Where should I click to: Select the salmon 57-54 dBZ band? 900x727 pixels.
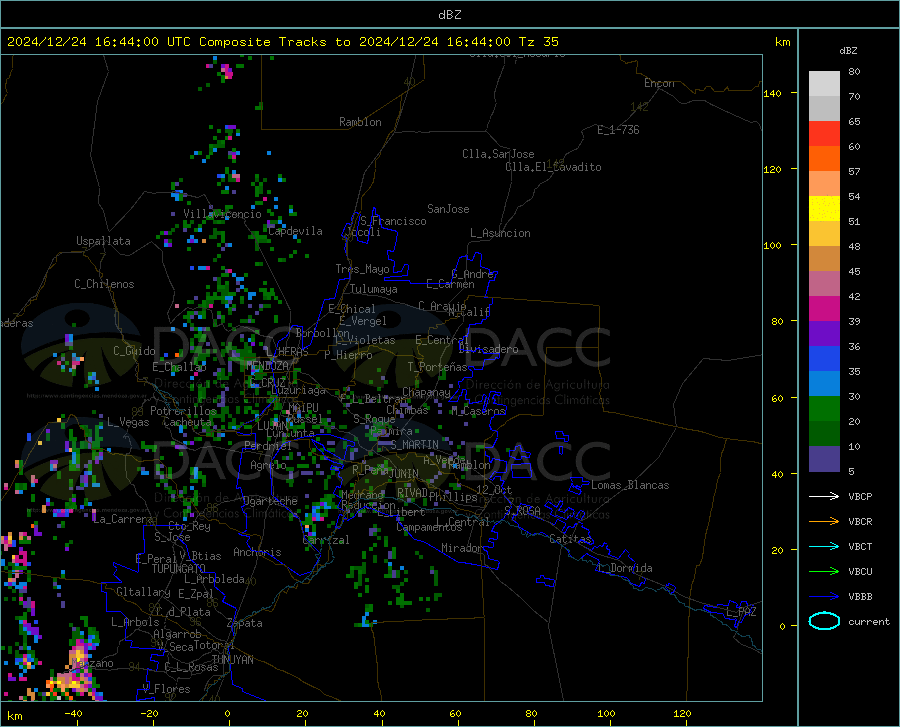tap(824, 184)
